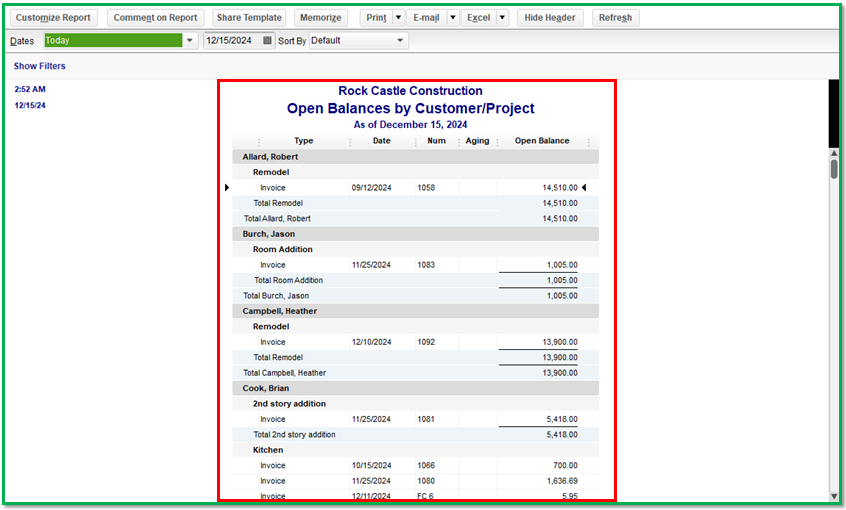
Task: Click Total Allard, Robert row
Action: point(415,219)
